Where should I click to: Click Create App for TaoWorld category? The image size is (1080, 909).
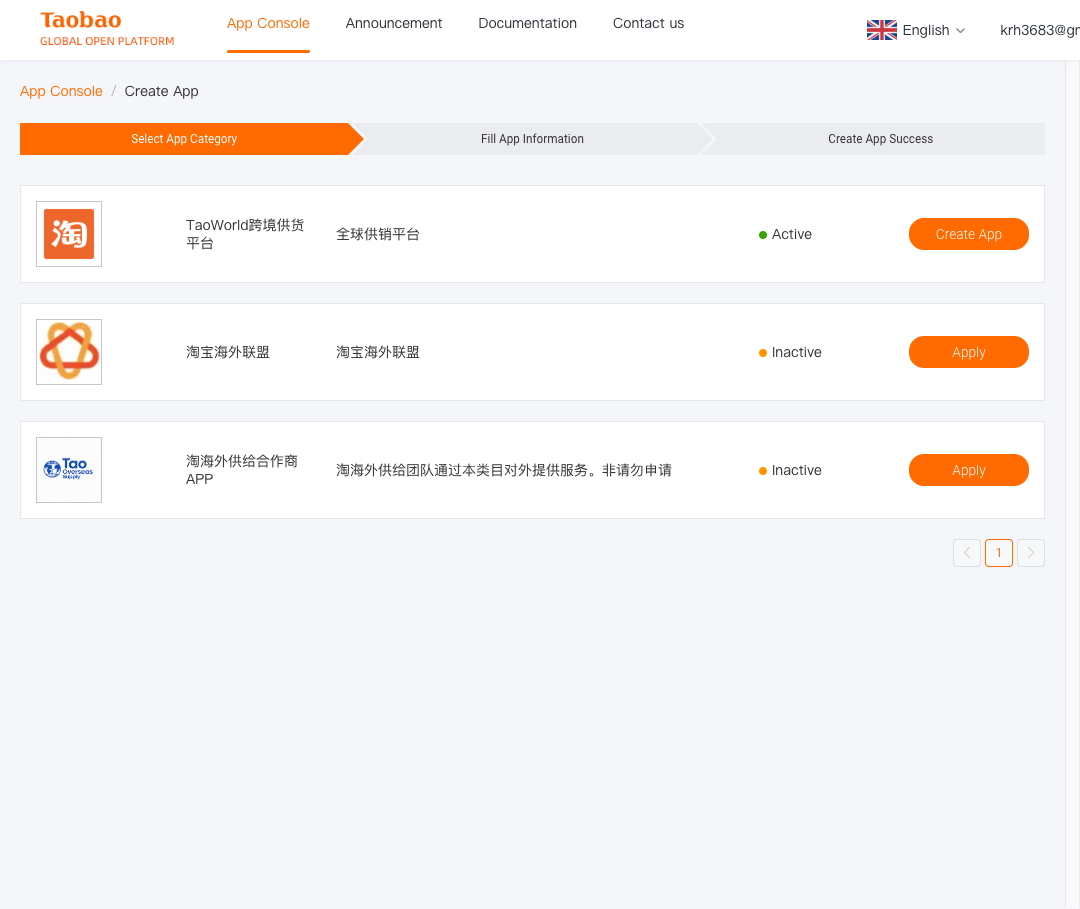pyautogui.click(x=968, y=234)
